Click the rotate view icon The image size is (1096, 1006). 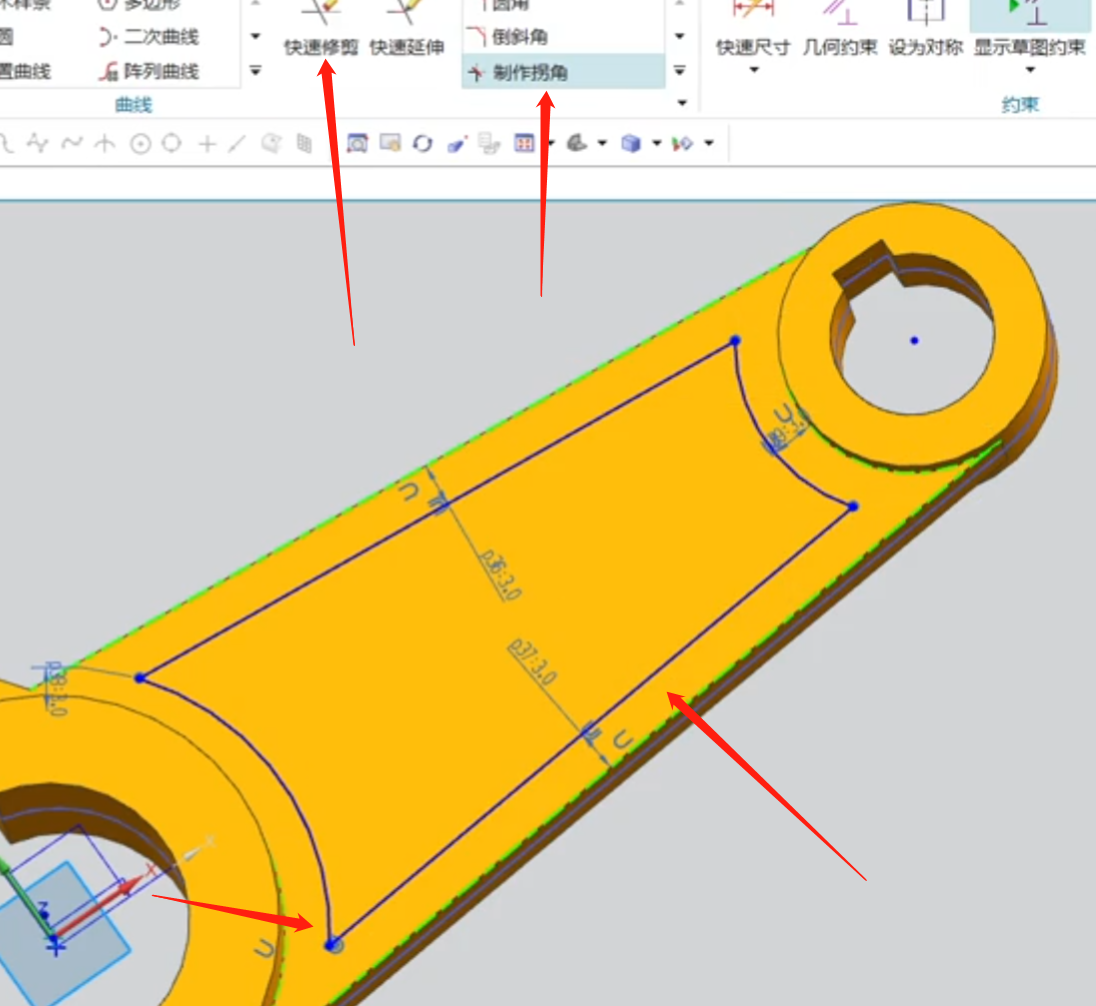point(422,143)
